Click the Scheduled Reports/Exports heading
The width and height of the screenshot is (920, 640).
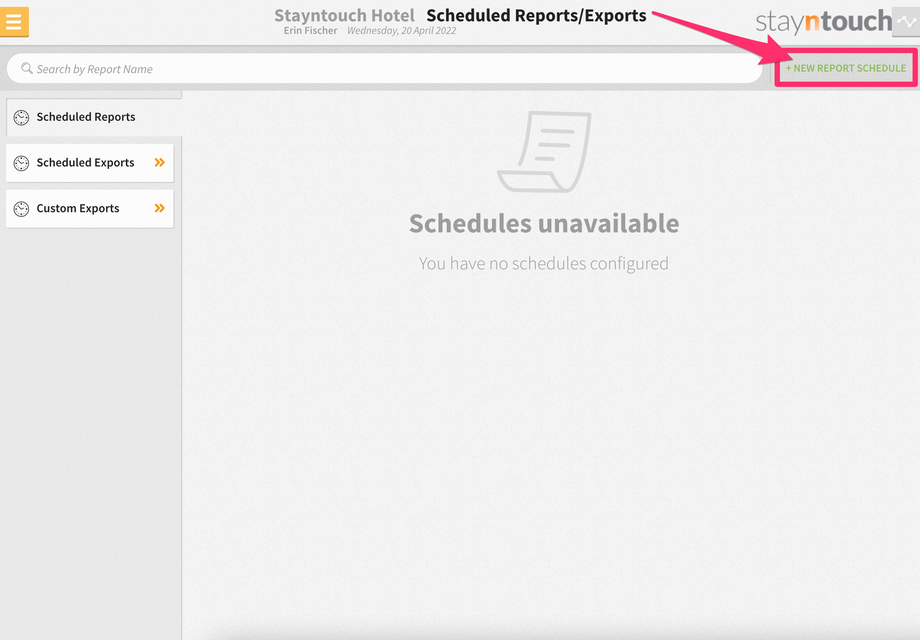(x=536, y=15)
